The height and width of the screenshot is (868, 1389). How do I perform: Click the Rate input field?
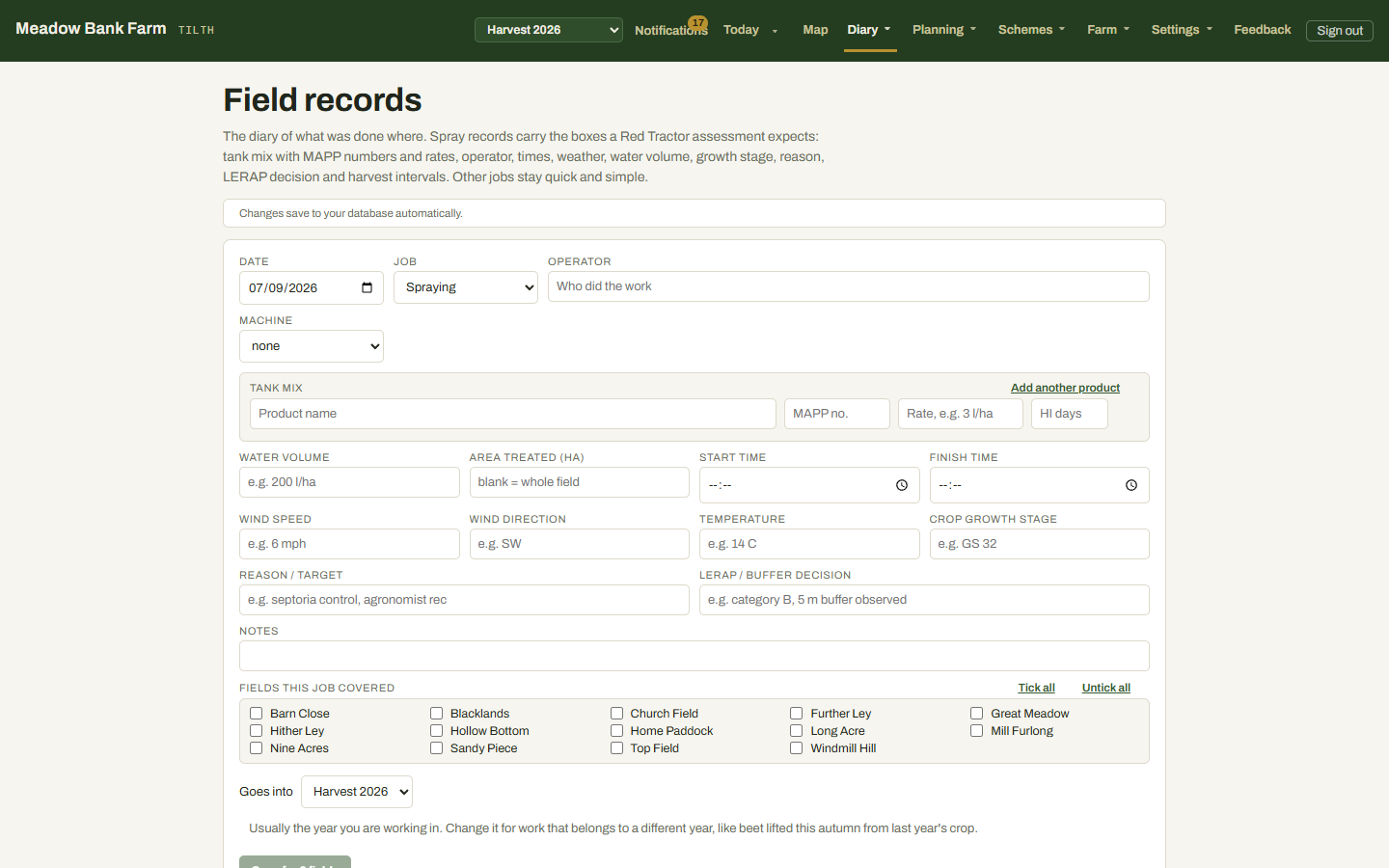point(961,414)
